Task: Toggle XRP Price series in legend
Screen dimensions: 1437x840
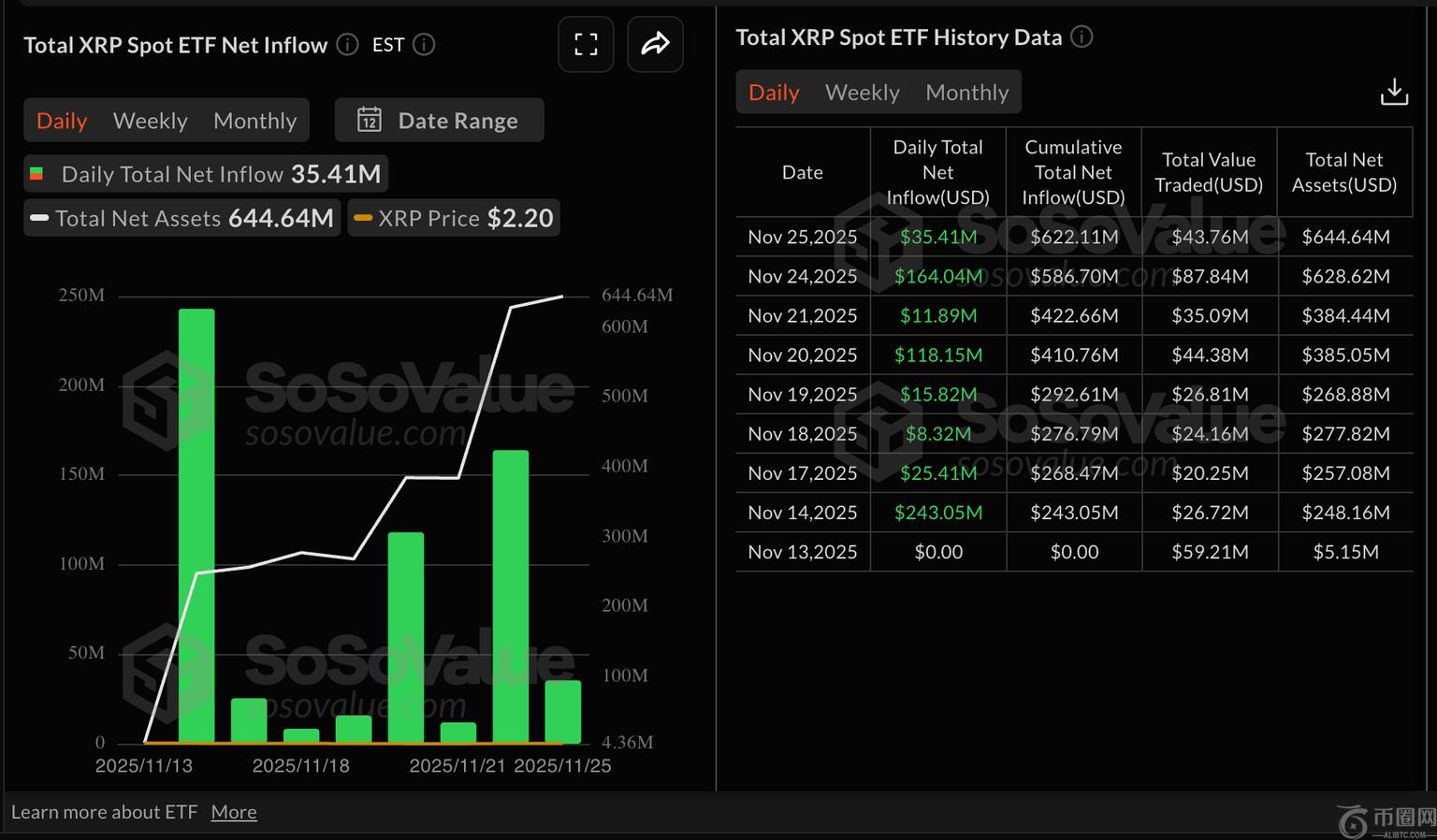Action: click(x=454, y=218)
